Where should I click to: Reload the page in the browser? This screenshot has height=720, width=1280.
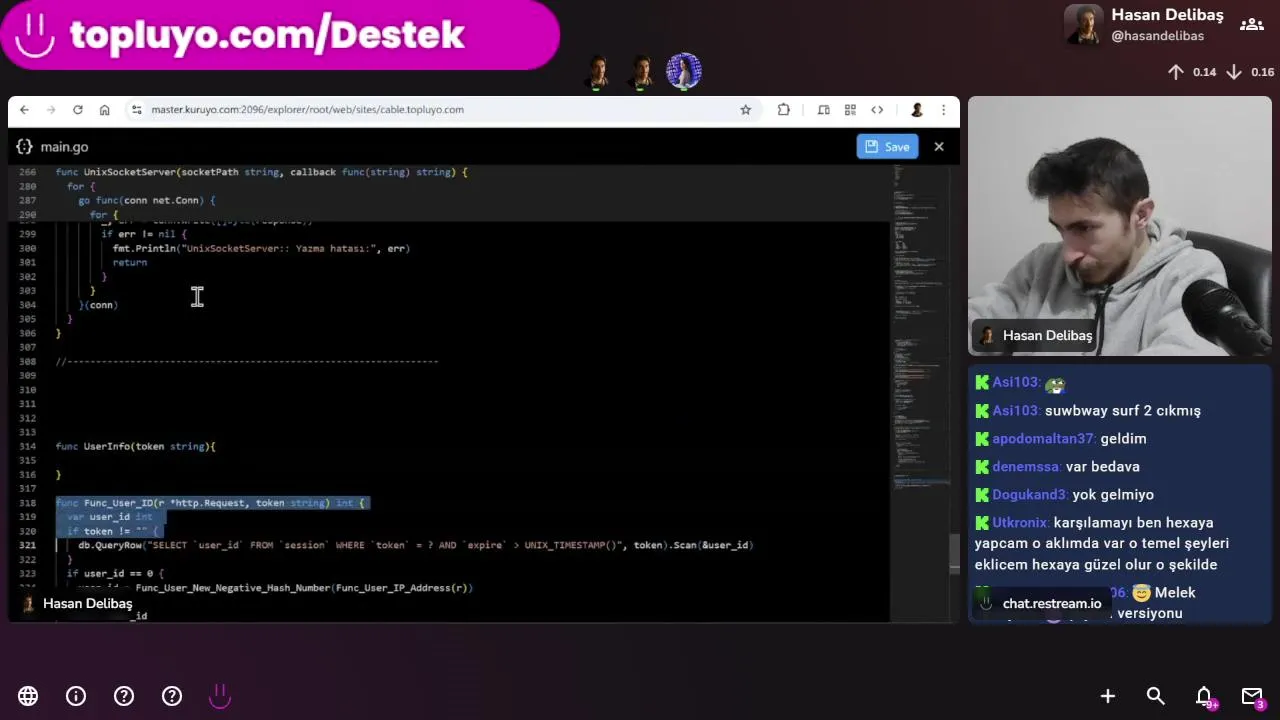click(x=77, y=110)
